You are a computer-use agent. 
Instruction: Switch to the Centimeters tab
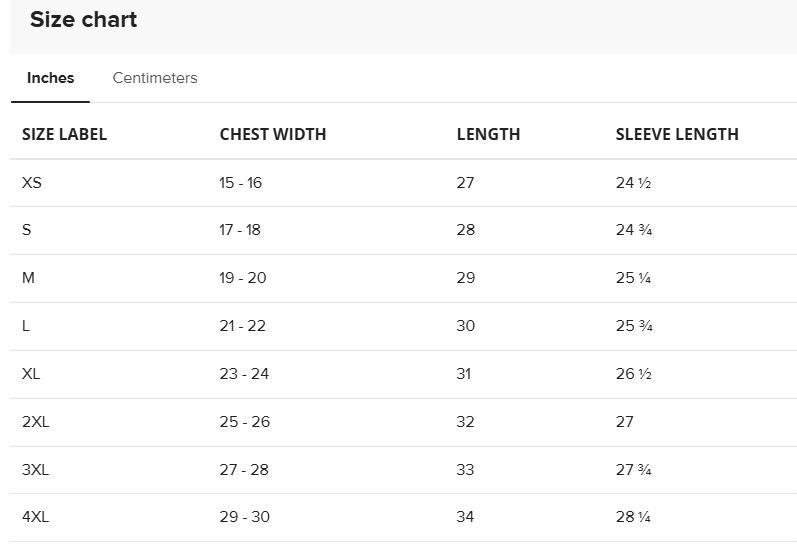coord(155,78)
